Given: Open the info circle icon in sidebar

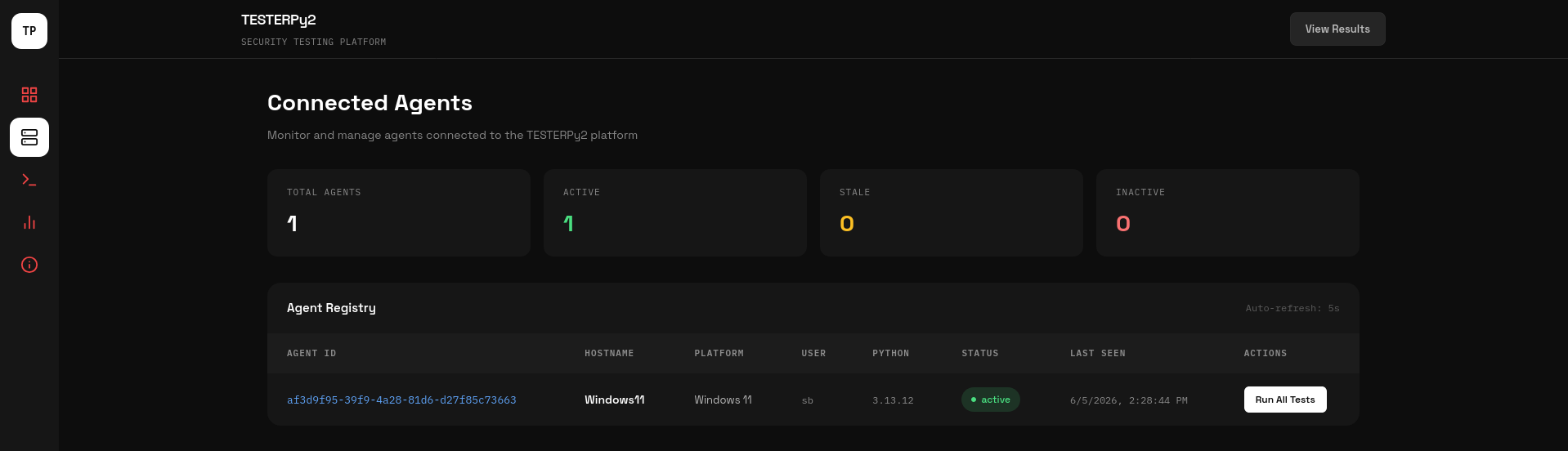Looking at the screenshot, I should click(x=29, y=265).
